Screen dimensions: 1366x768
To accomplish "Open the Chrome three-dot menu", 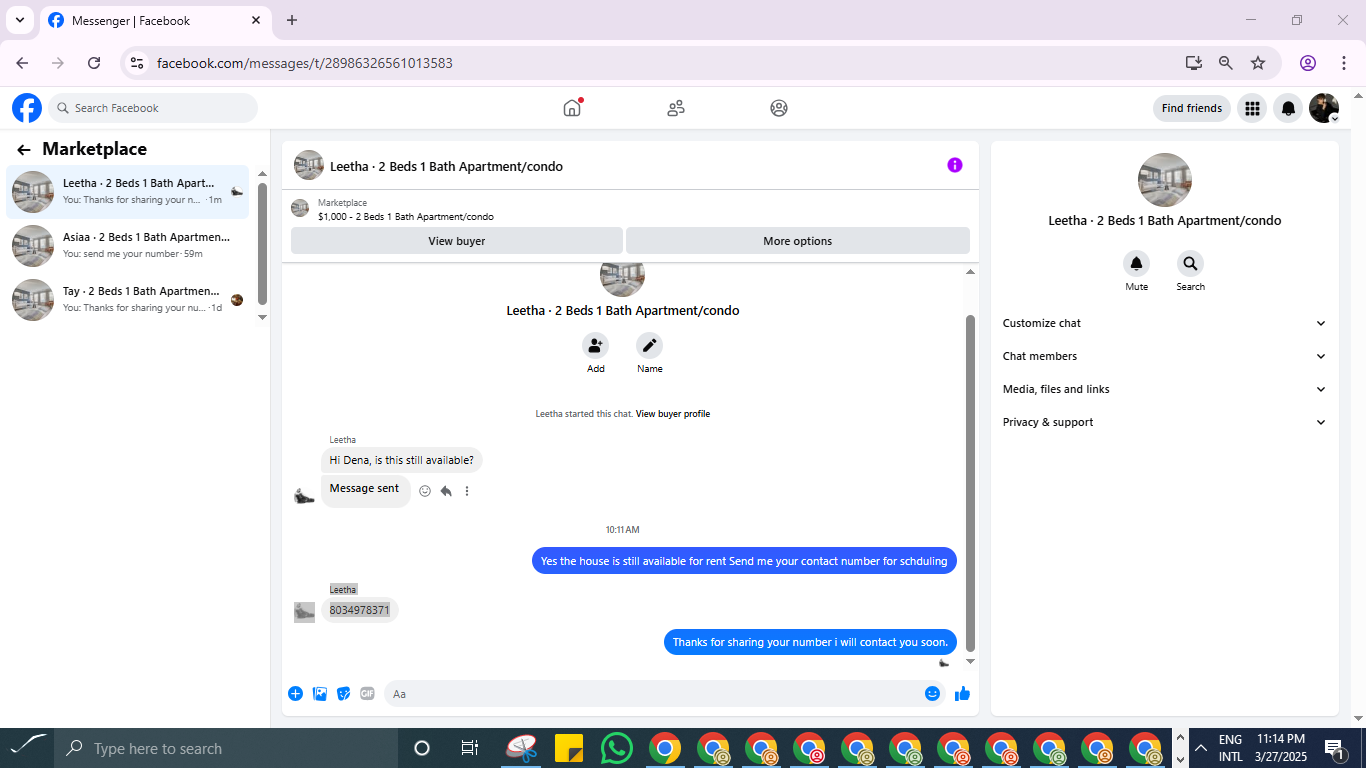I will pyautogui.click(x=1343, y=63).
